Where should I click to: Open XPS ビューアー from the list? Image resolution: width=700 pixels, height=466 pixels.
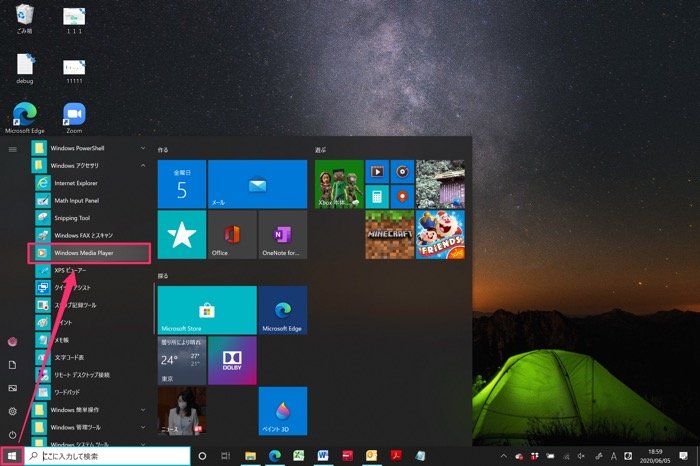[x=89, y=270]
